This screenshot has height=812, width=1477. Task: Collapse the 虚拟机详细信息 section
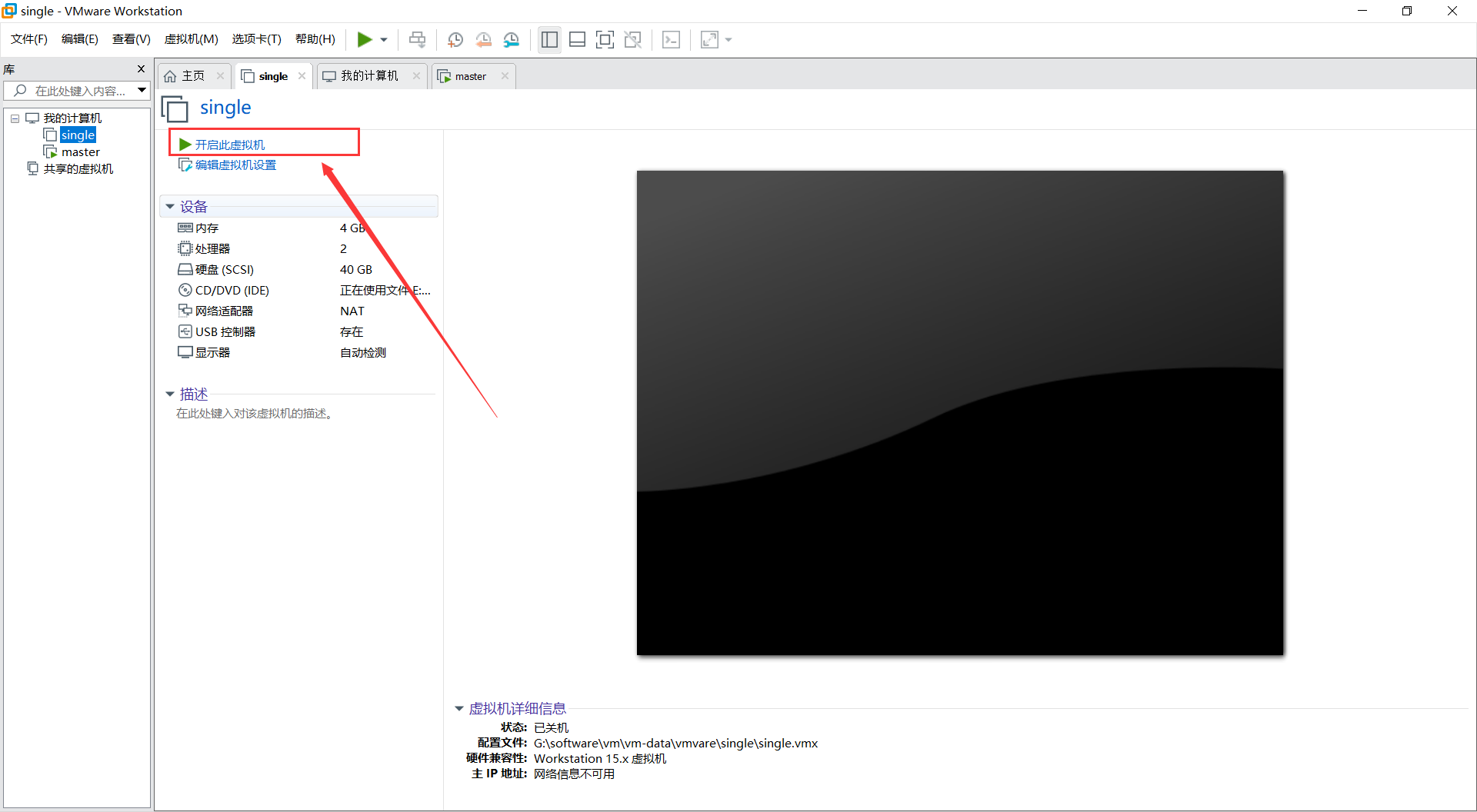tap(459, 709)
